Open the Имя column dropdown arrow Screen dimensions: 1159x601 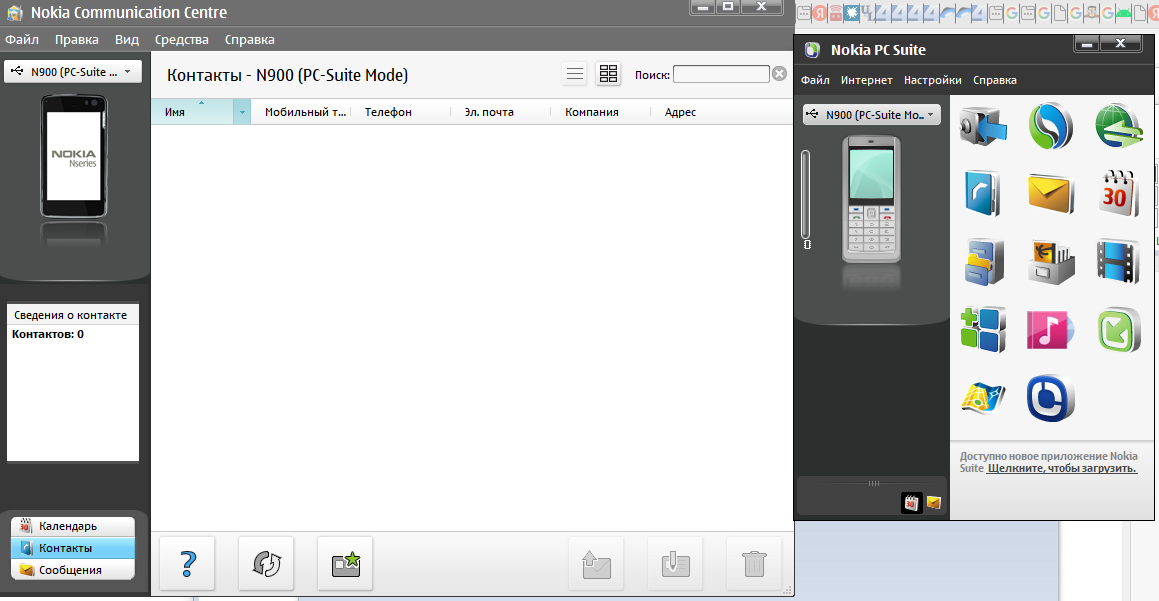click(x=242, y=112)
